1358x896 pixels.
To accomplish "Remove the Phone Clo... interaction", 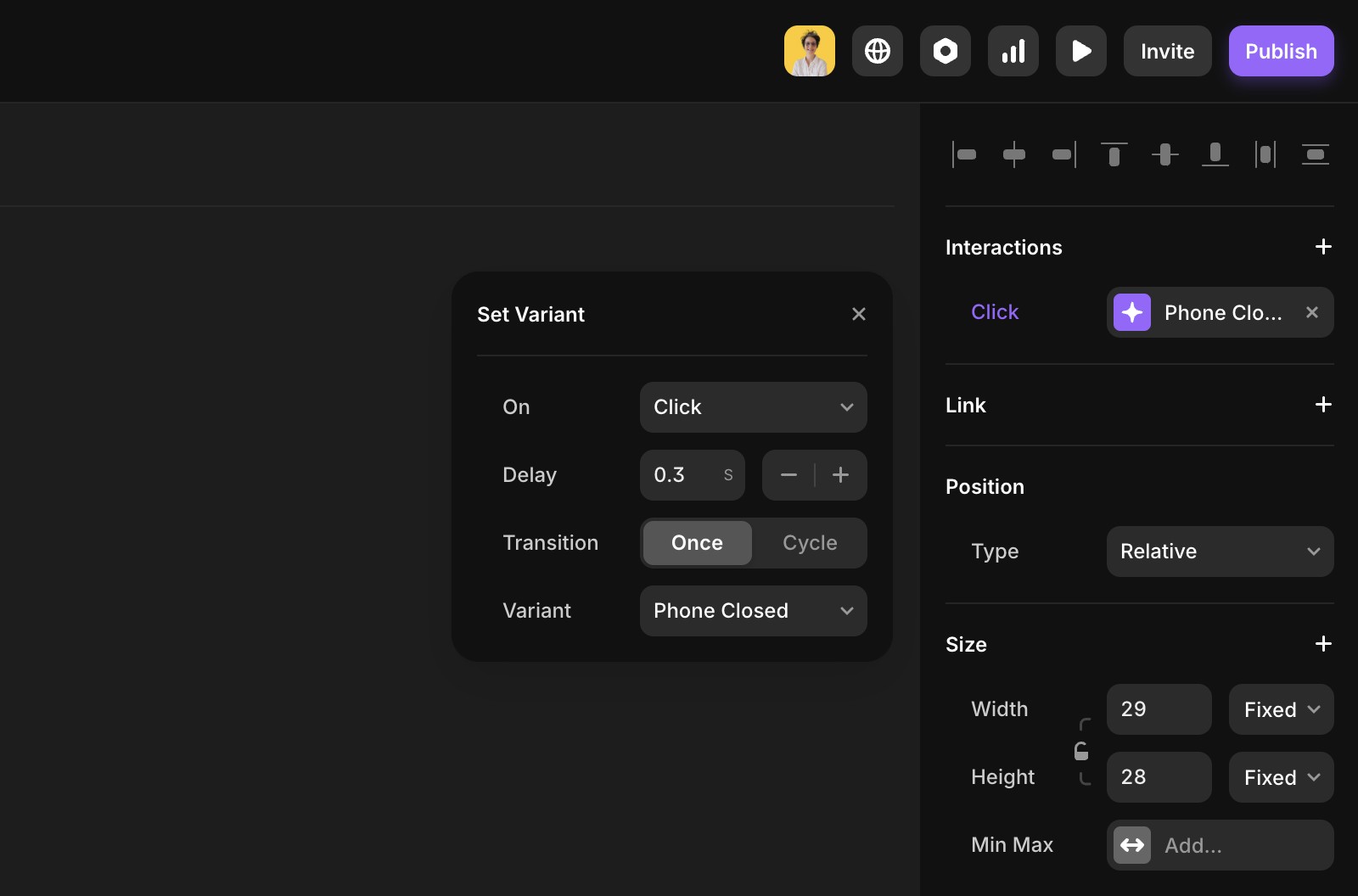I will pyautogui.click(x=1312, y=312).
